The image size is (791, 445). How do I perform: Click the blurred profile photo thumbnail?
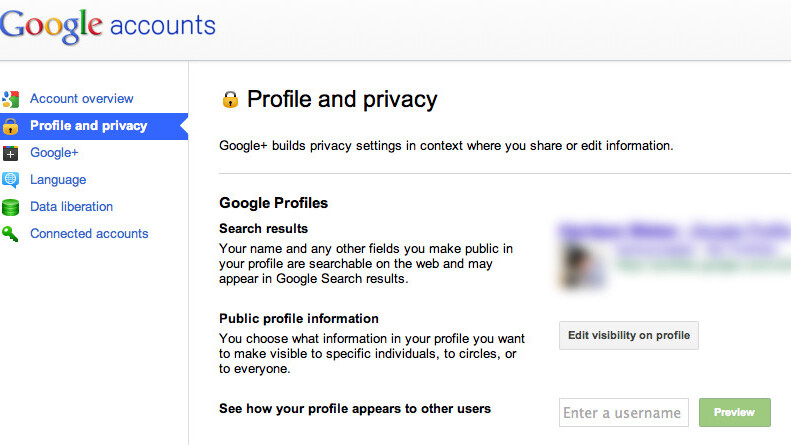tap(582, 265)
